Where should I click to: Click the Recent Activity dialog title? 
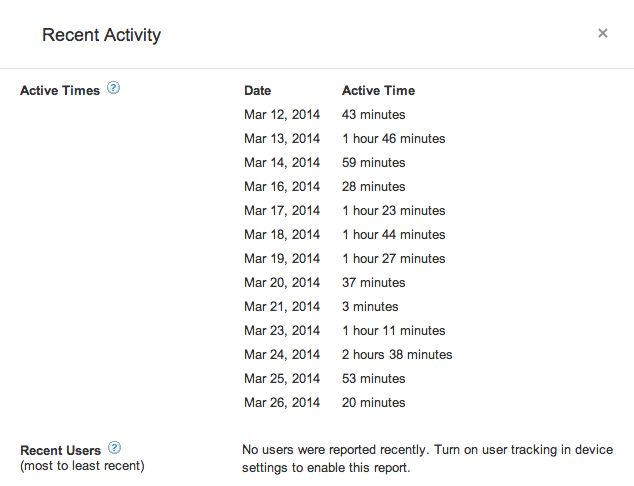pos(101,35)
